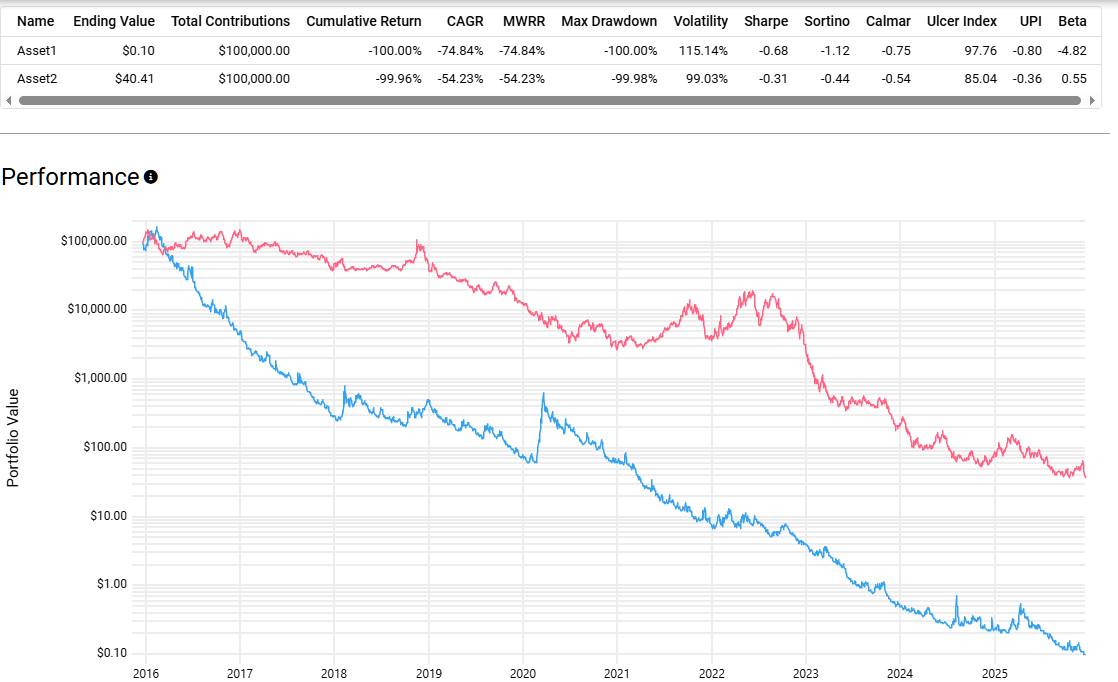This screenshot has width=1118, height=682.
Task: Sort table by Ending Value header
Action: [114, 21]
